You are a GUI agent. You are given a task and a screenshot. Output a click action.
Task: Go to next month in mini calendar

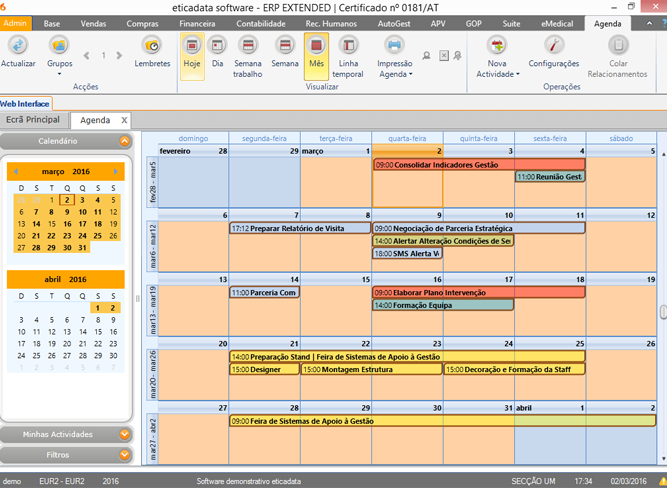pyautogui.click(x=116, y=171)
